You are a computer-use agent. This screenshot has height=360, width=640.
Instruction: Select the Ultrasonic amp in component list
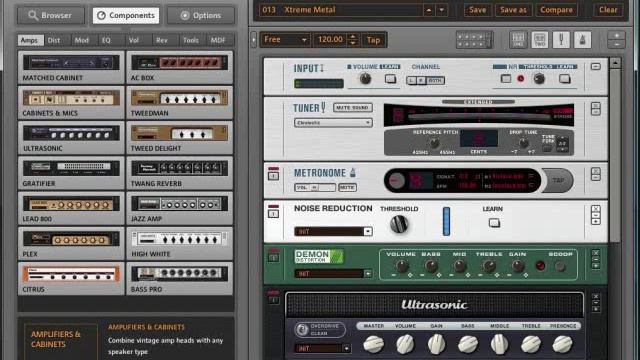(71, 138)
